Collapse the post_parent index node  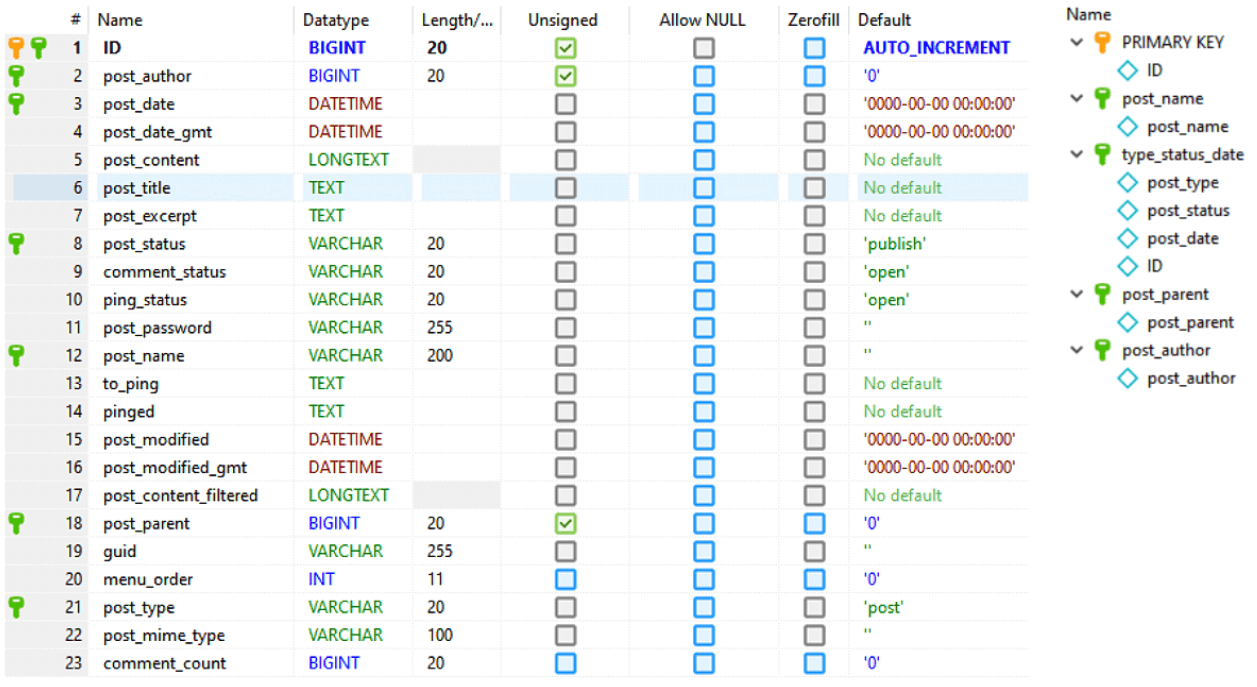point(1076,294)
